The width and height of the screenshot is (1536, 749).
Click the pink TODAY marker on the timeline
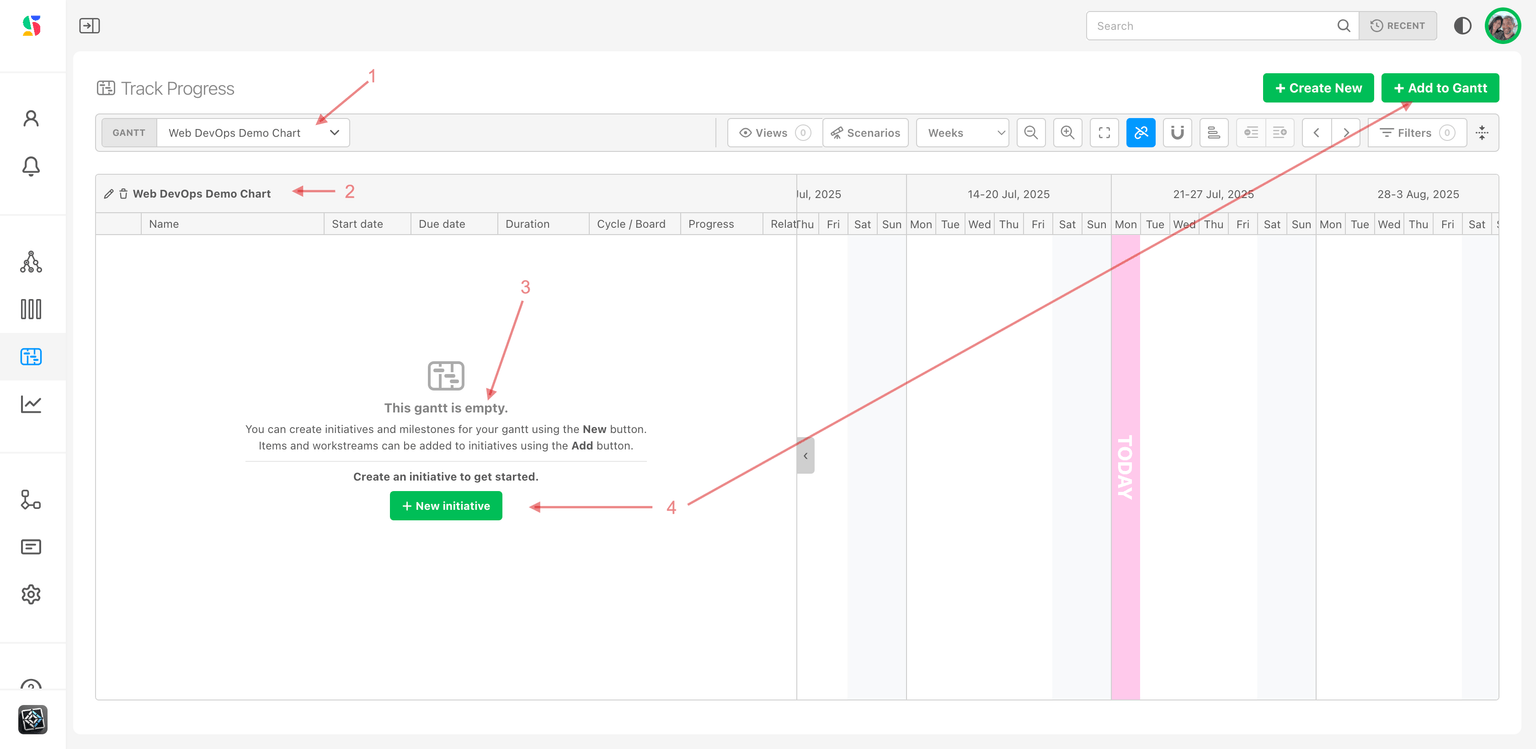coord(1125,466)
